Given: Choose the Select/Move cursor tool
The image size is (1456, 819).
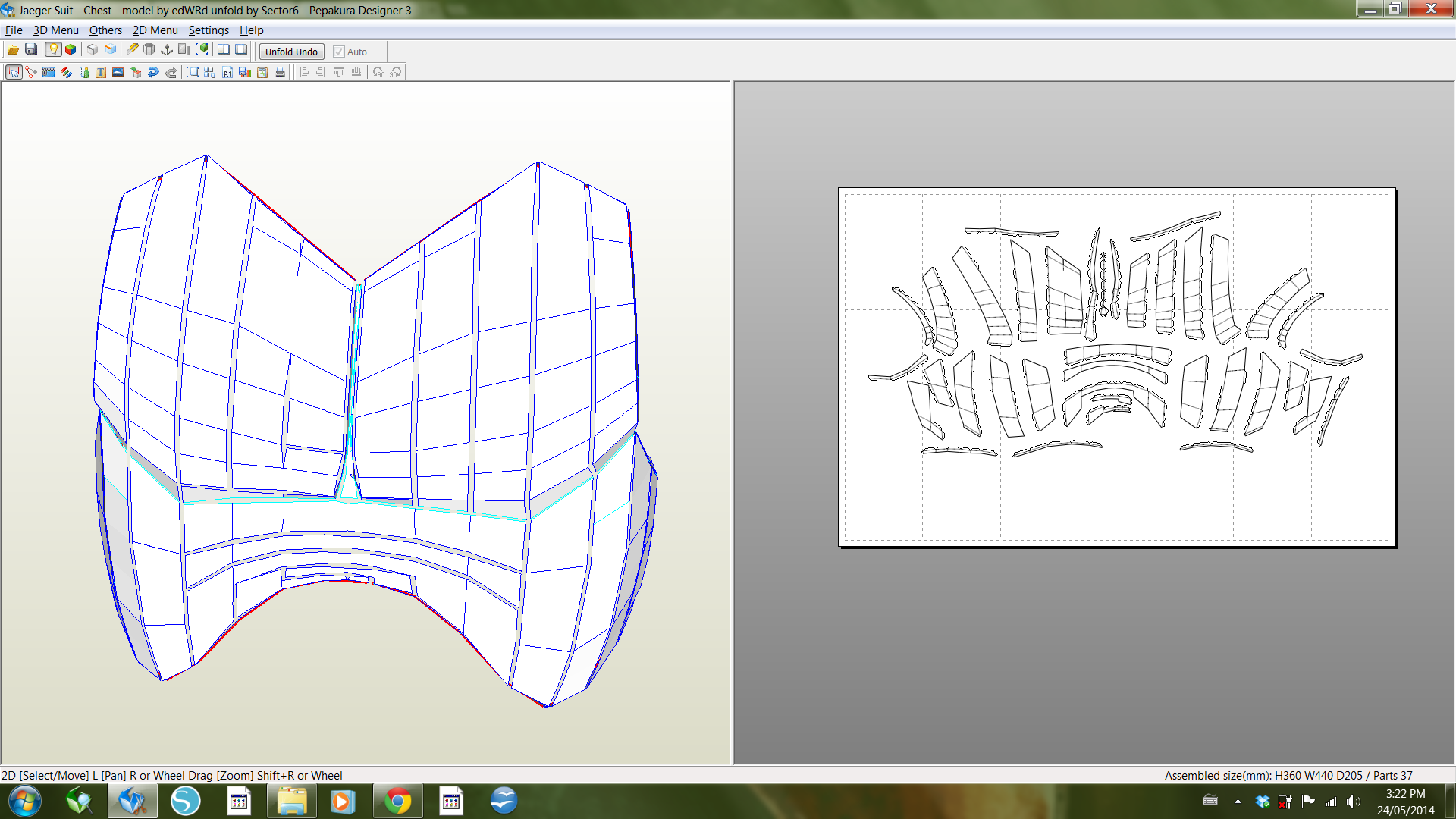Looking at the screenshot, I should point(14,72).
